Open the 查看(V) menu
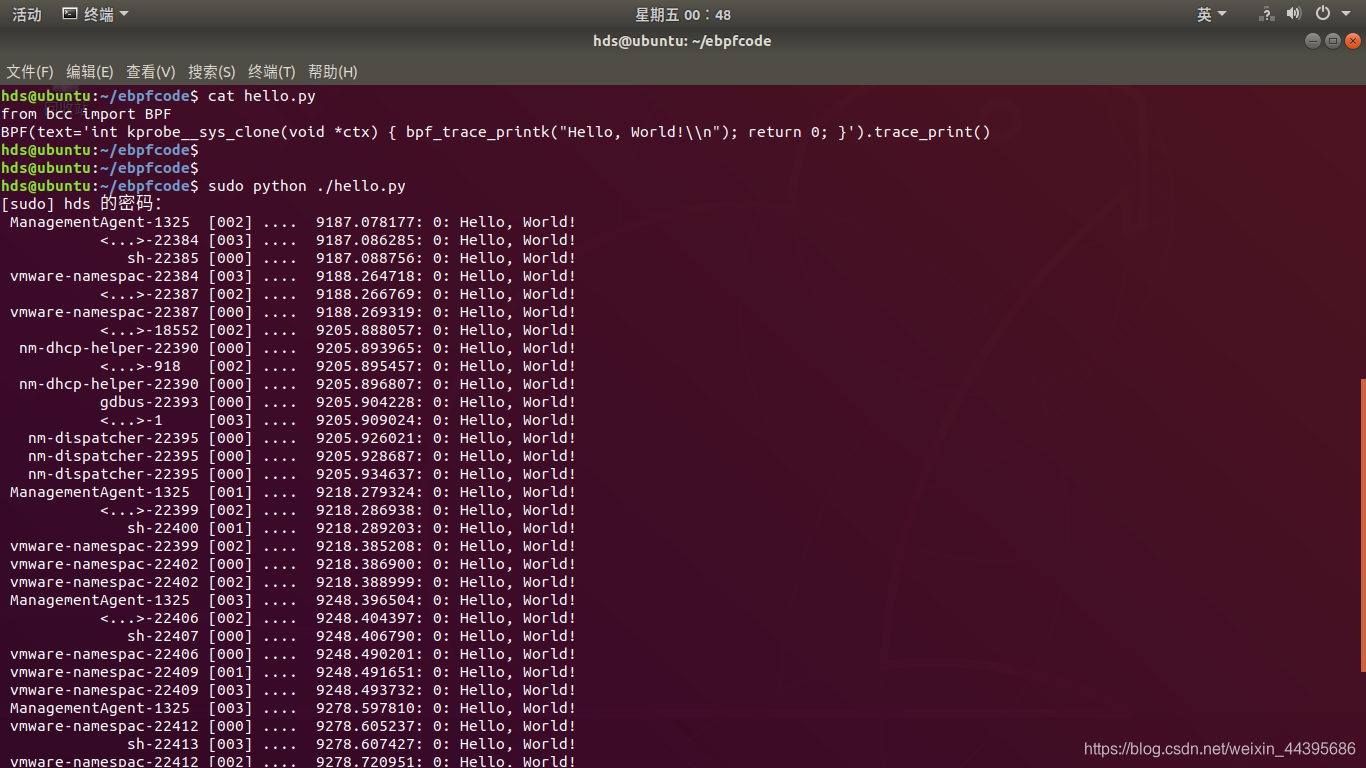The width and height of the screenshot is (1366, 768). (151, 72)
